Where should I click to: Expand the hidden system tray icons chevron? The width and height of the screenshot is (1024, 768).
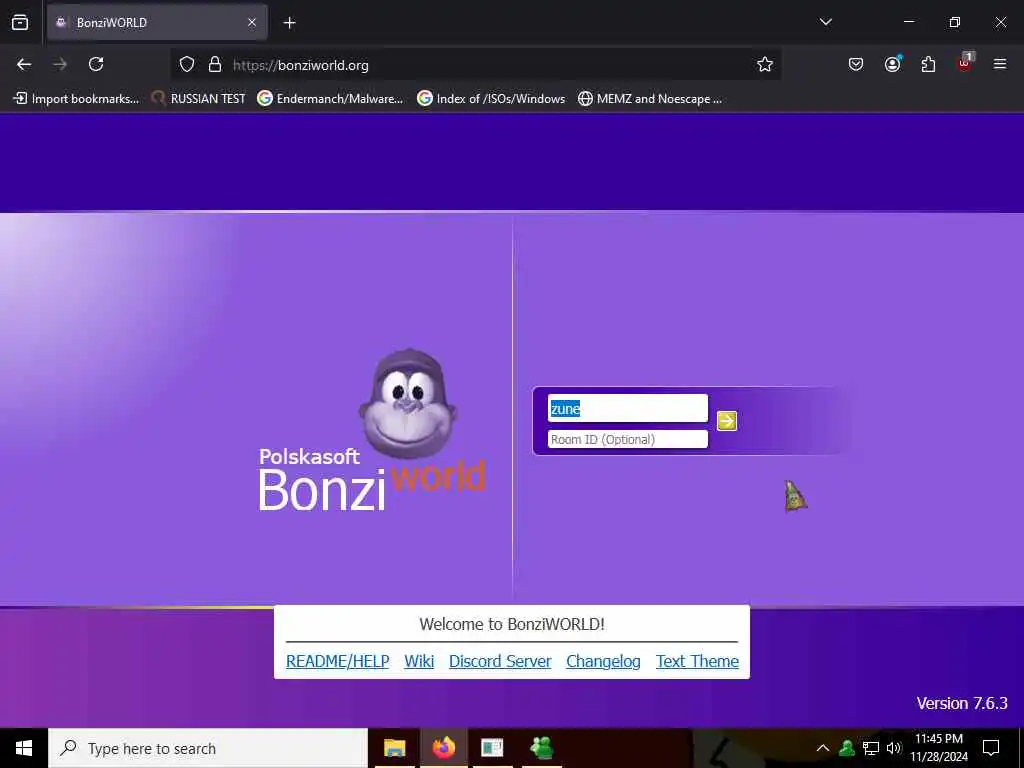[x=823, y=748]
